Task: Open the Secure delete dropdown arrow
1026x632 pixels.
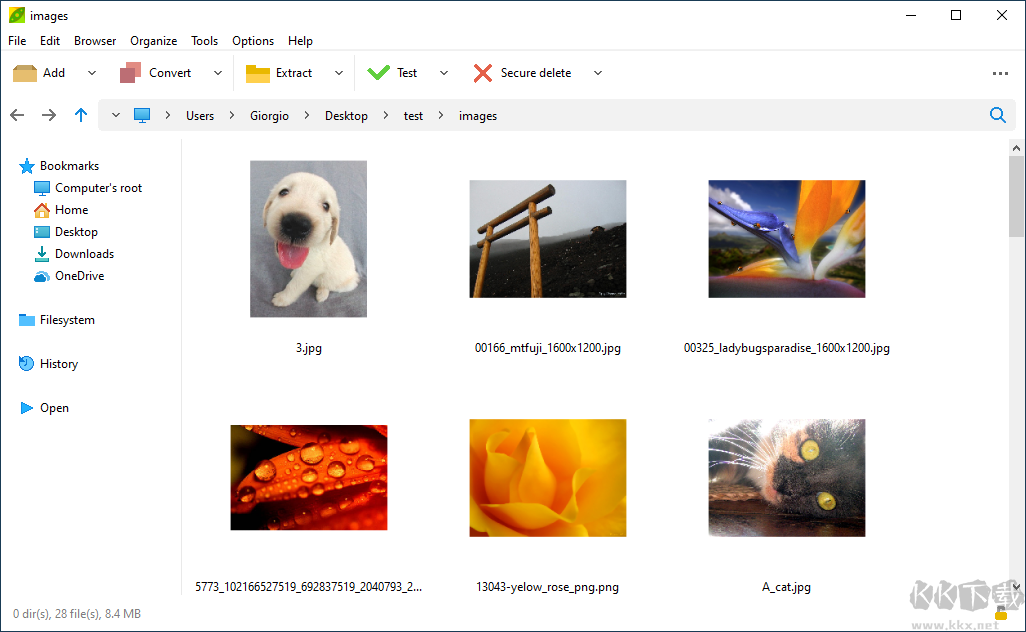Action: [x=598, y=73]
